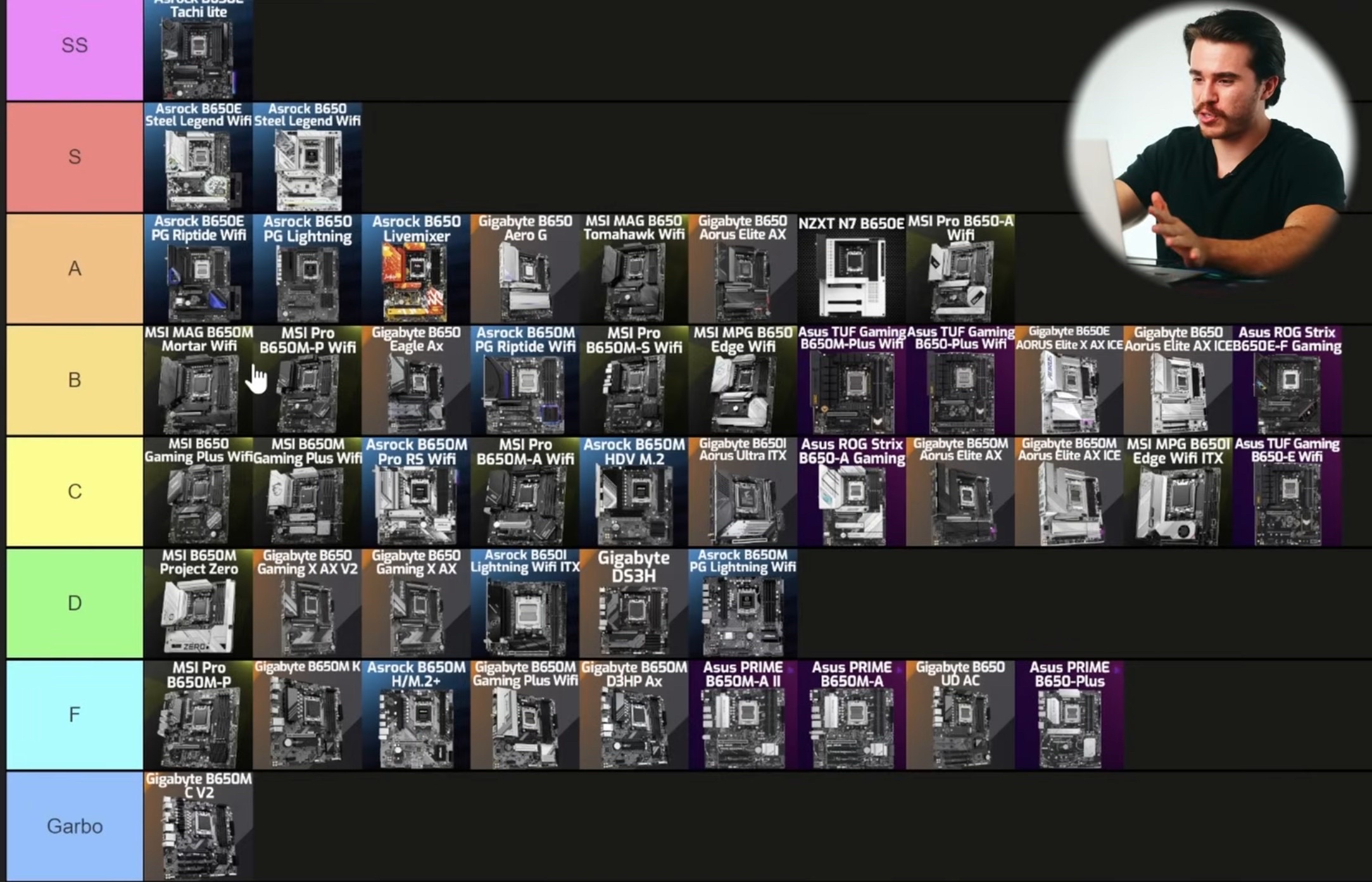This screenshot has width=1372, height=882.
Task: Select the A tier label
Action: 75,268
